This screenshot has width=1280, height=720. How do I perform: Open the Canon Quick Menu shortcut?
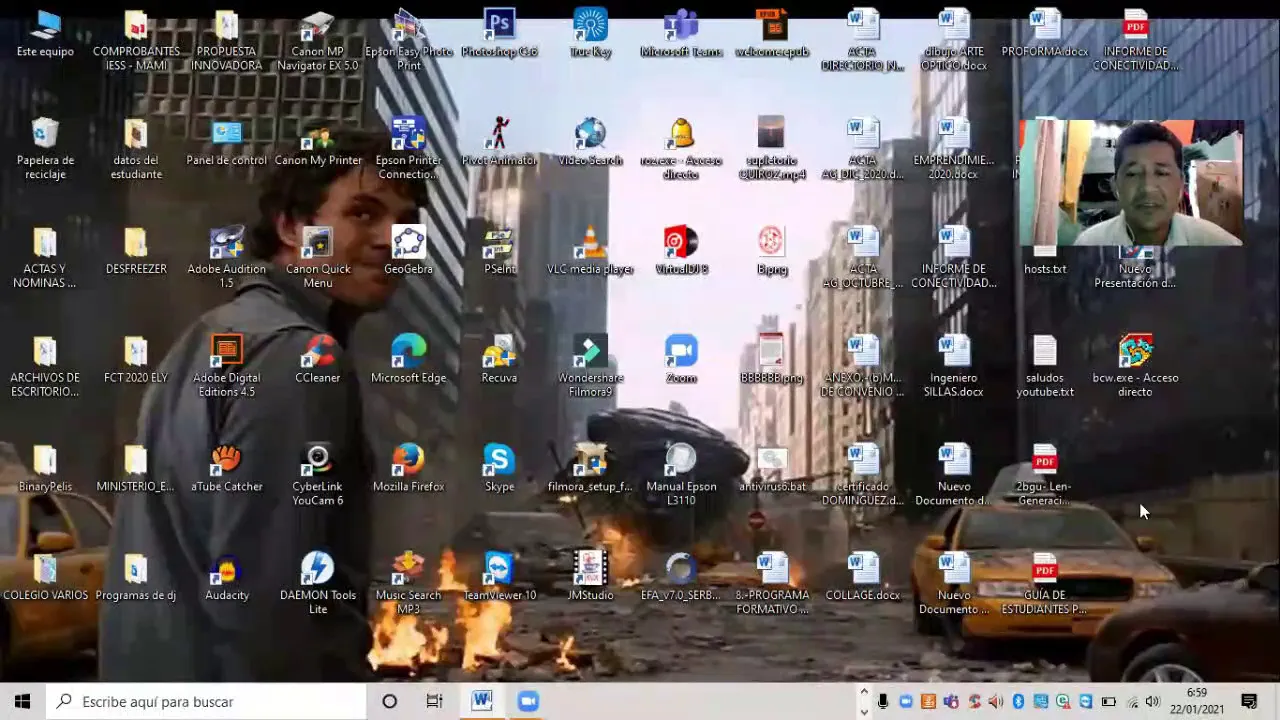[318, 258]
